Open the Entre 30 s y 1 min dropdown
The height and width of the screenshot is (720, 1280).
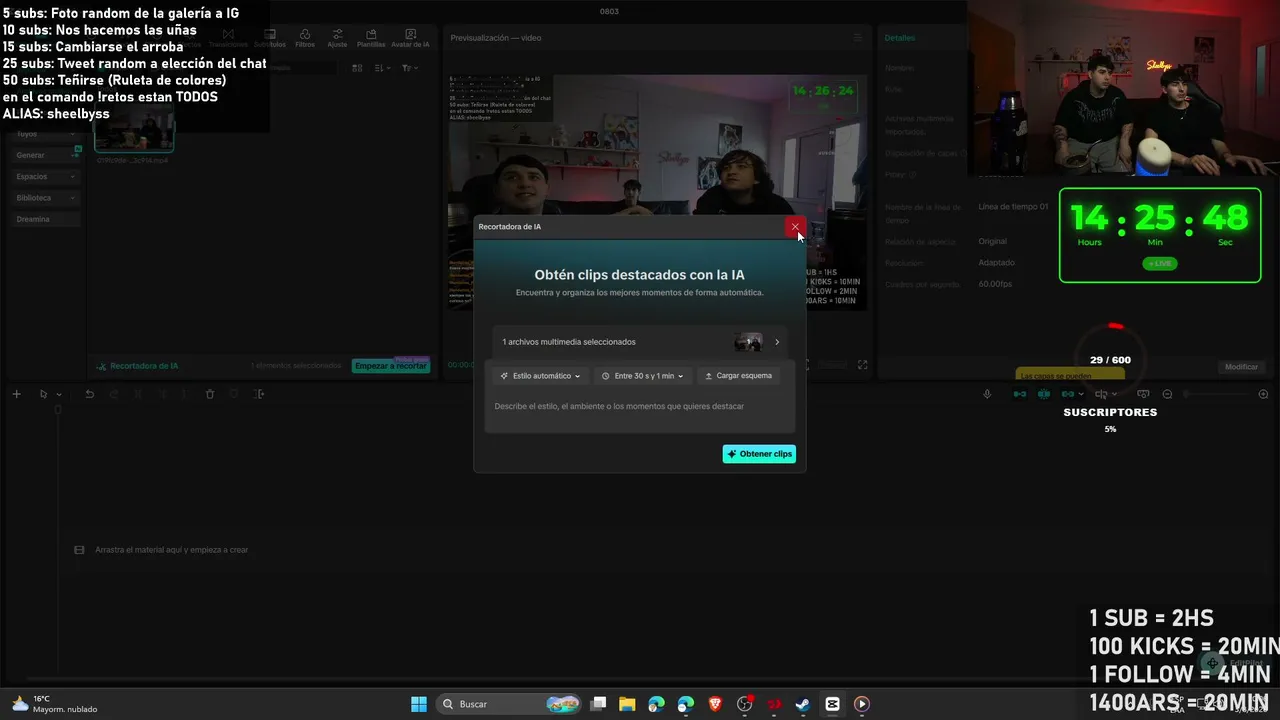tap(643, 376)
